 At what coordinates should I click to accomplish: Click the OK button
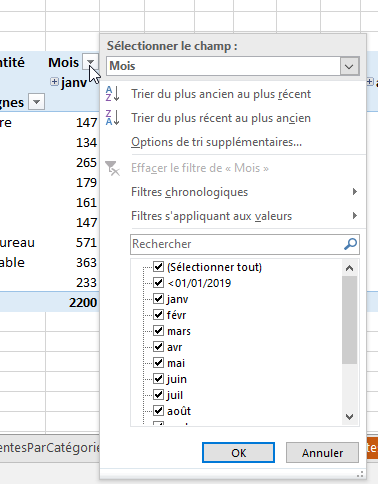(x=238, y=453)
